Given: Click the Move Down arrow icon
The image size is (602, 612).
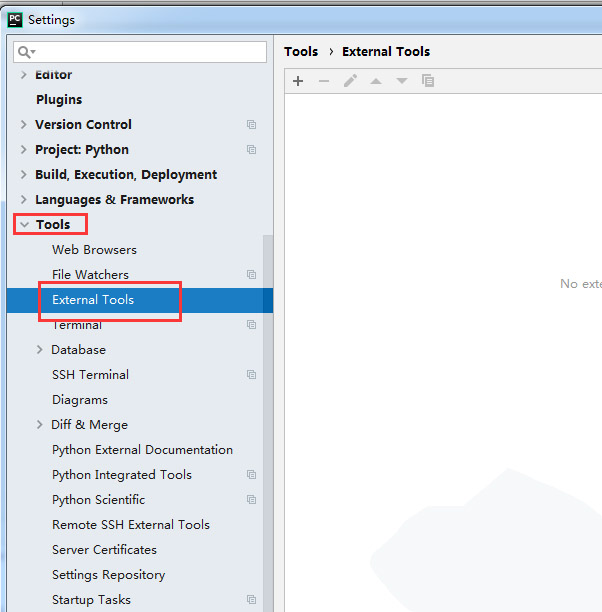Looking at the screenshot, I should [x=402, y=81].
